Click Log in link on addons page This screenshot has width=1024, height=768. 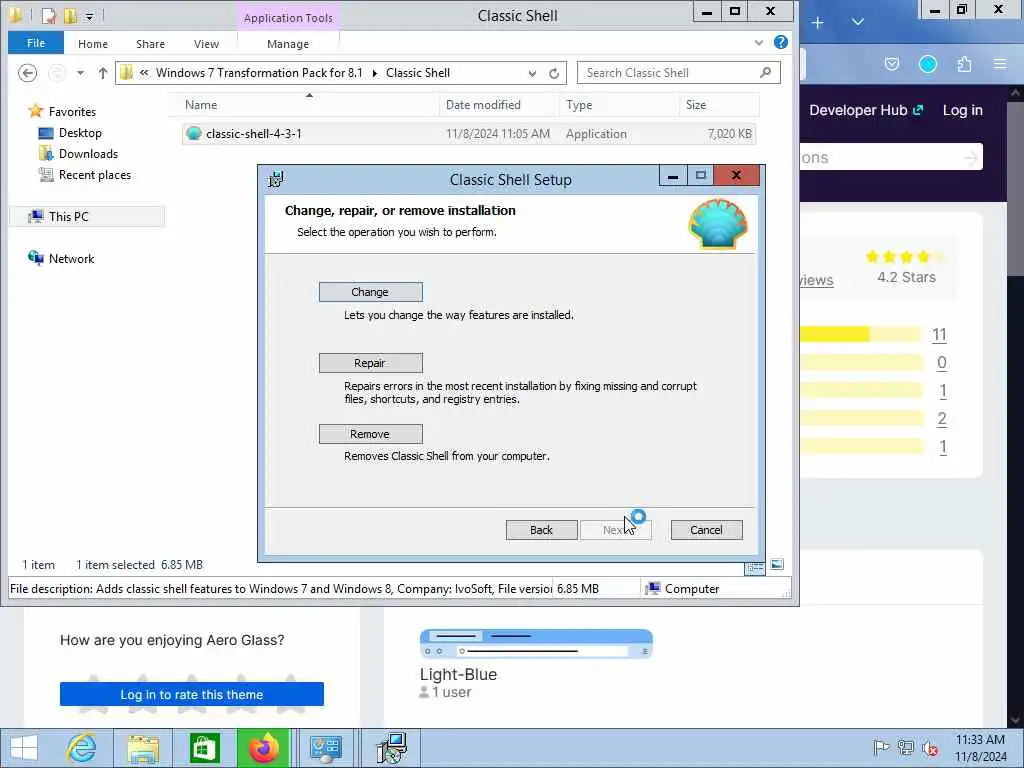963,110
